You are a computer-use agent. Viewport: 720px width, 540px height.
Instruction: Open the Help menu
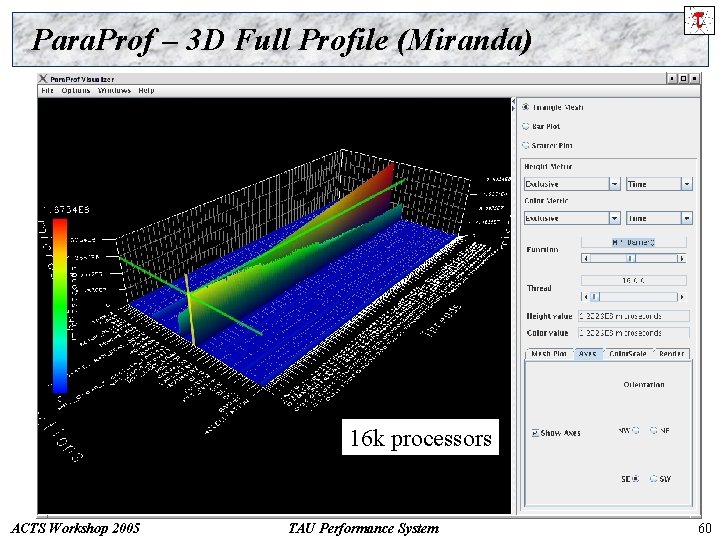point(146,90)
